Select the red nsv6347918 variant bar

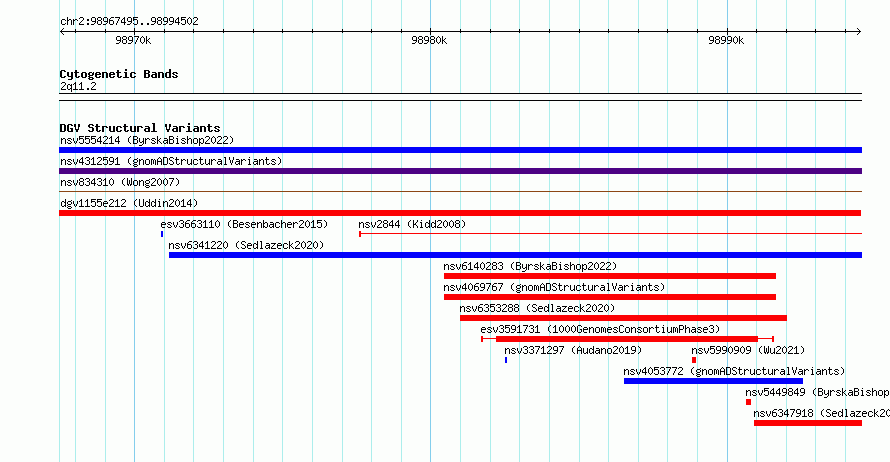point(808,423)
